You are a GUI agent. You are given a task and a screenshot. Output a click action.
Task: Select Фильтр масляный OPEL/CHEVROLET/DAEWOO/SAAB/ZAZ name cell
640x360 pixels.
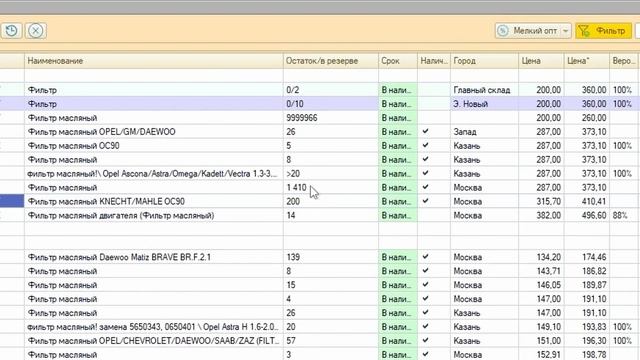[x=153, y=341]
